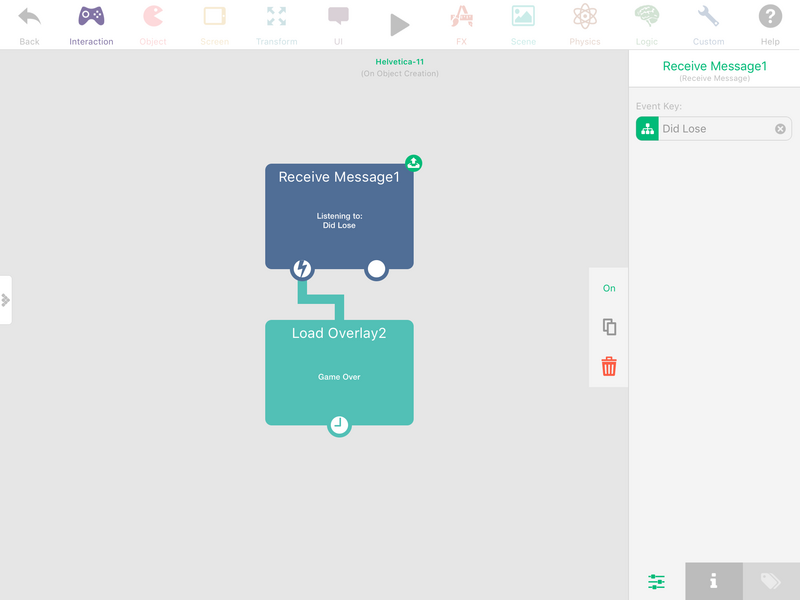Open the Scene behaviors category

523,26
